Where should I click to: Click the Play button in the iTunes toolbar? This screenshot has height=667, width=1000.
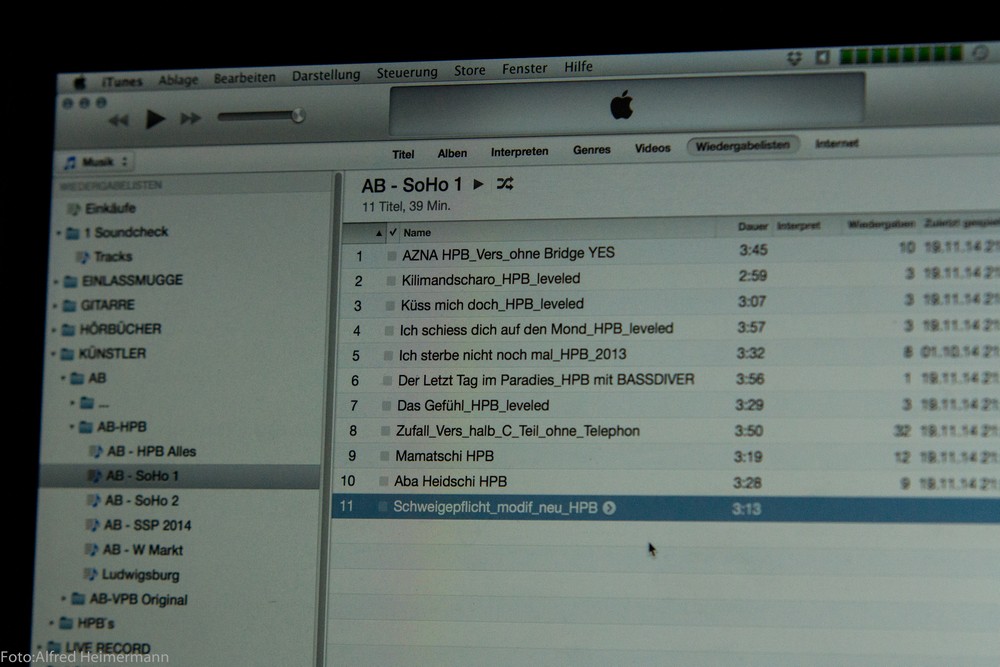[x=155, y=119]
